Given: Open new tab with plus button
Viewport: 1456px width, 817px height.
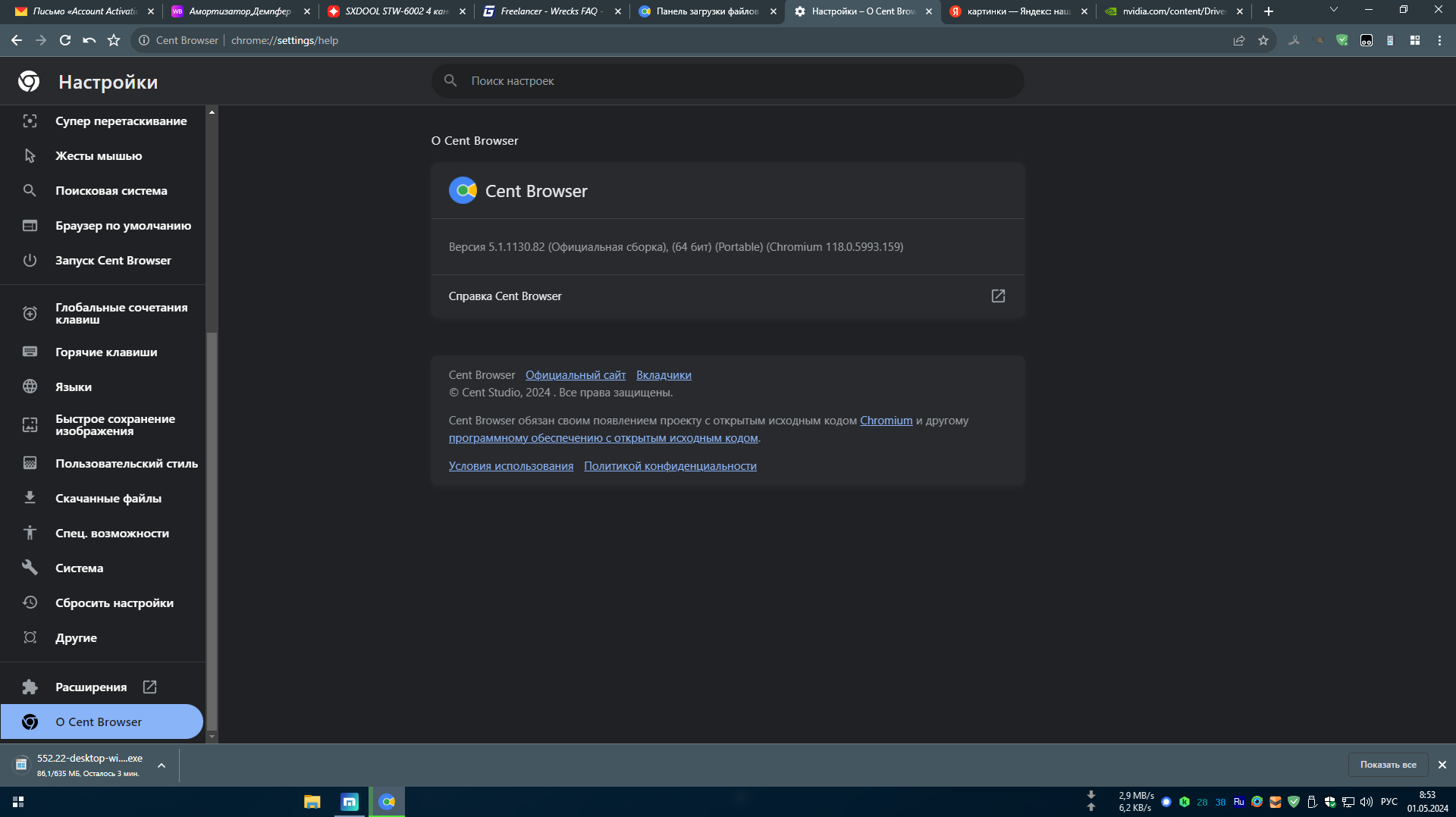Looking at the screenshot, I should [x=1269, y=11].
